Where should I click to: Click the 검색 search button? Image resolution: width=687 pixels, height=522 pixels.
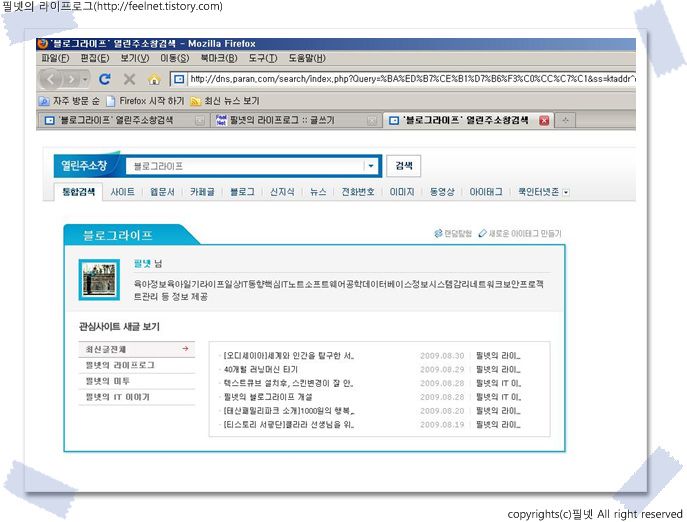pos(404,166)
